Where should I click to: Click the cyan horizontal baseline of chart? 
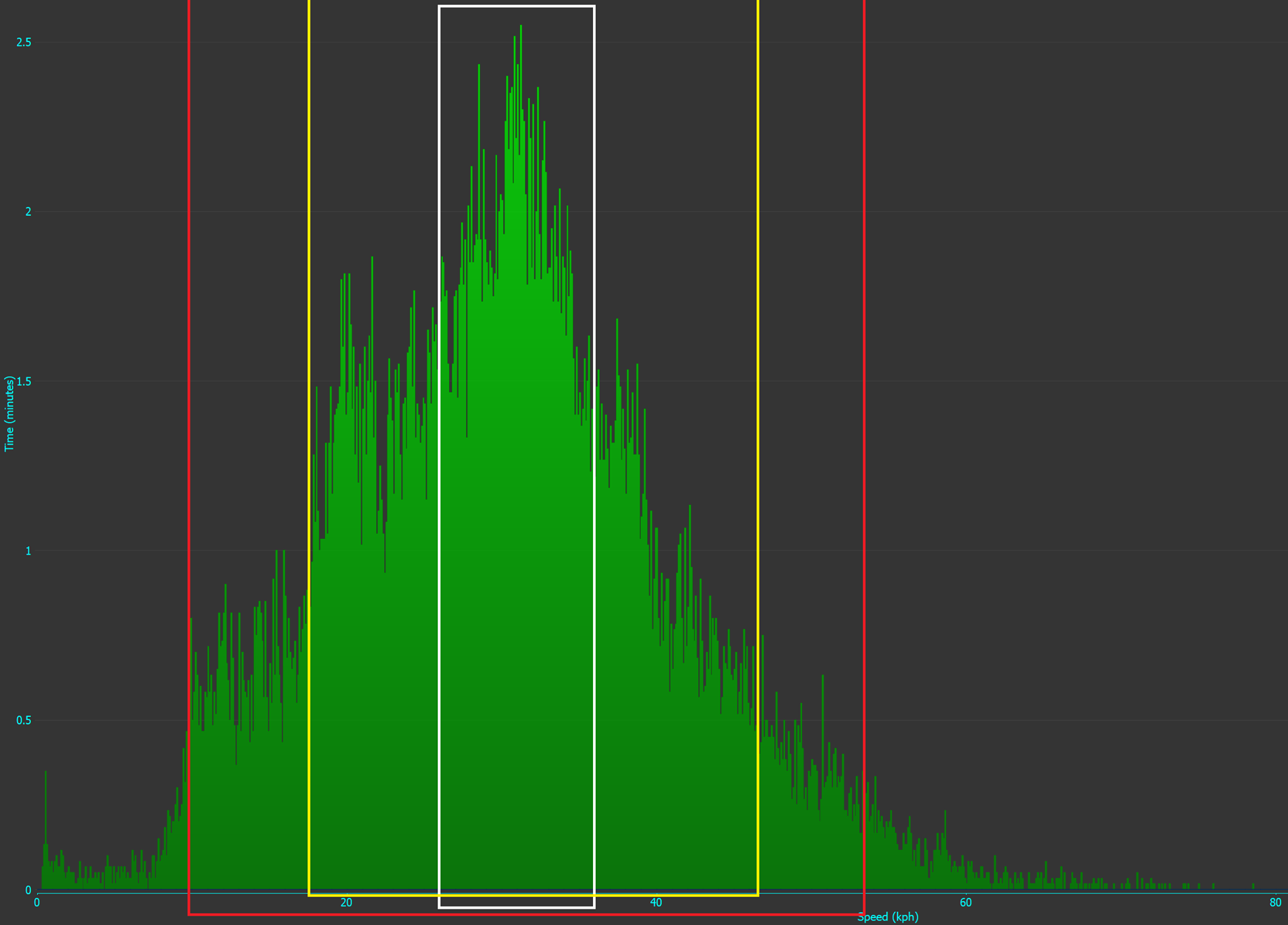(1069, 893)
